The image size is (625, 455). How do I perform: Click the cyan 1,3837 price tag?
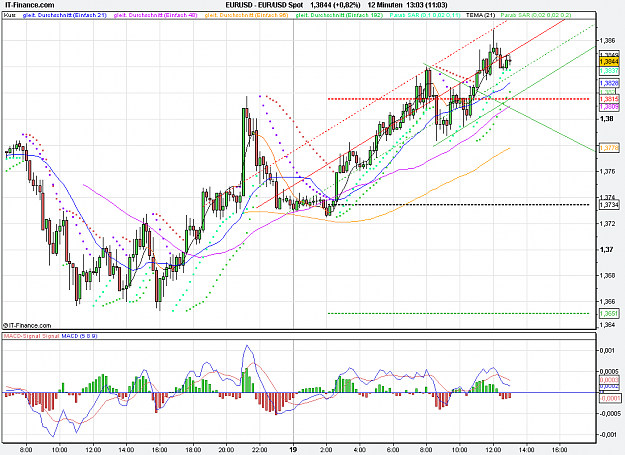[609, 71]
